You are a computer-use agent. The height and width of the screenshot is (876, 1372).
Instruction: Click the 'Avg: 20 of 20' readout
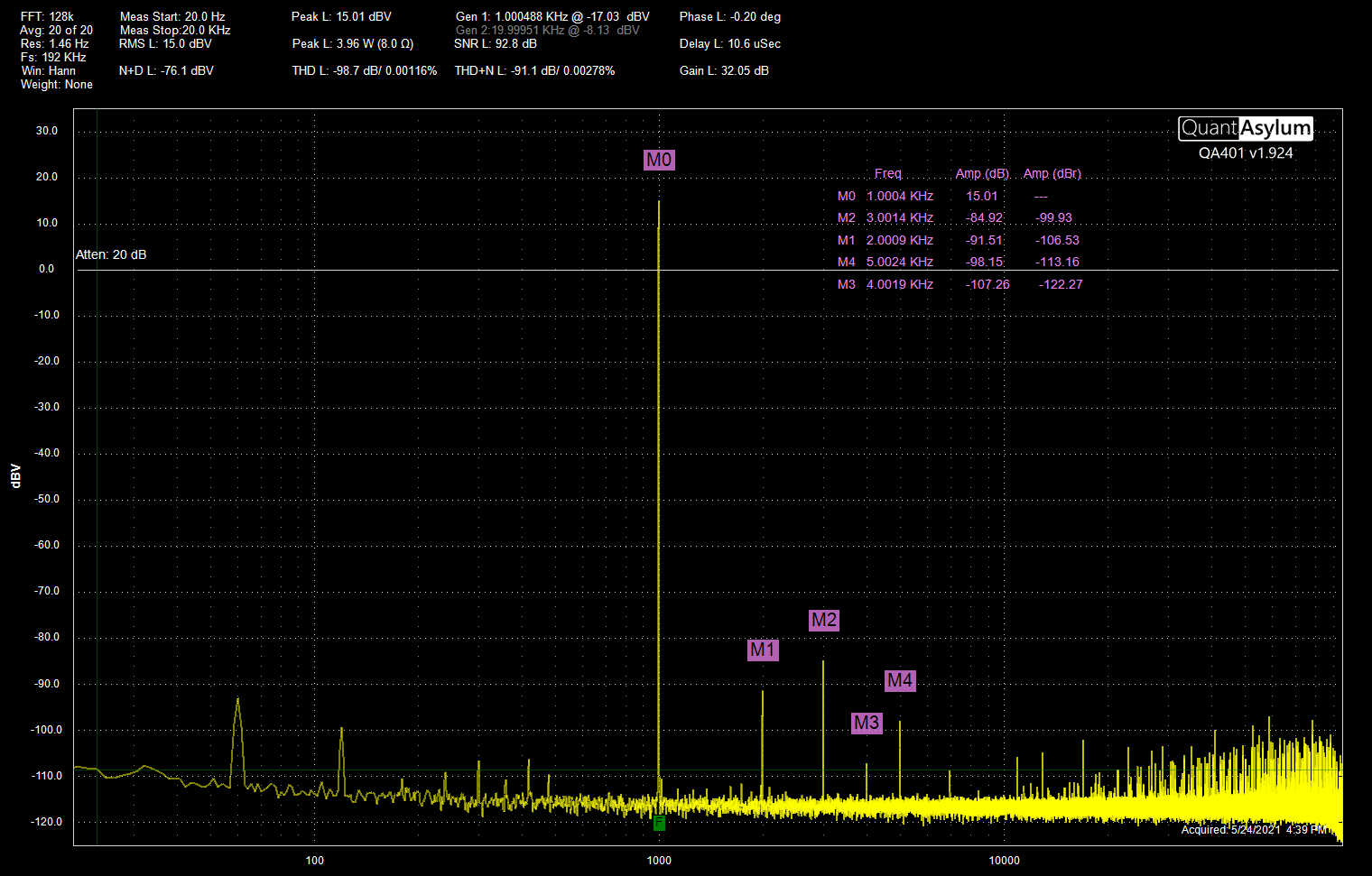56,30
